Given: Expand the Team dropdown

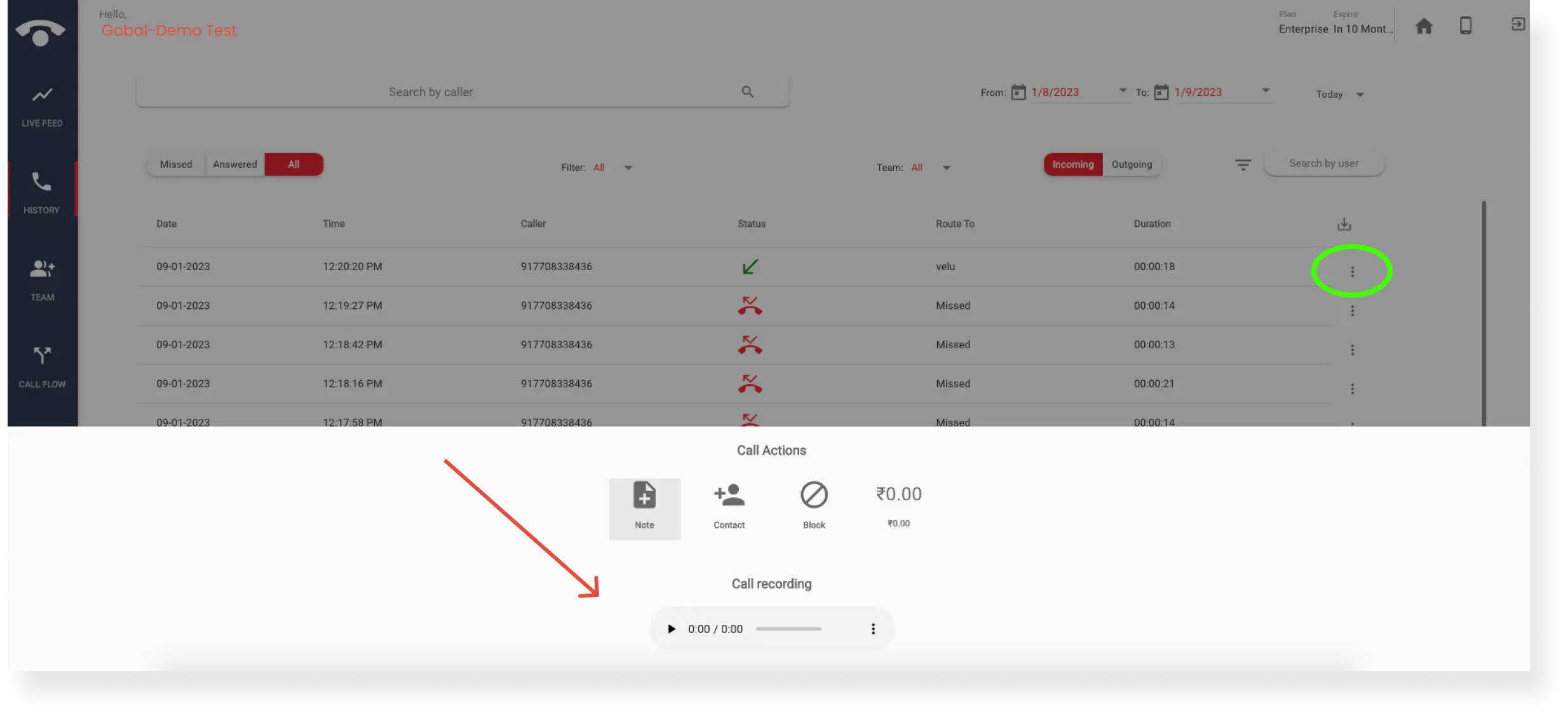Looking at the screenshot, I should [944, 167].
